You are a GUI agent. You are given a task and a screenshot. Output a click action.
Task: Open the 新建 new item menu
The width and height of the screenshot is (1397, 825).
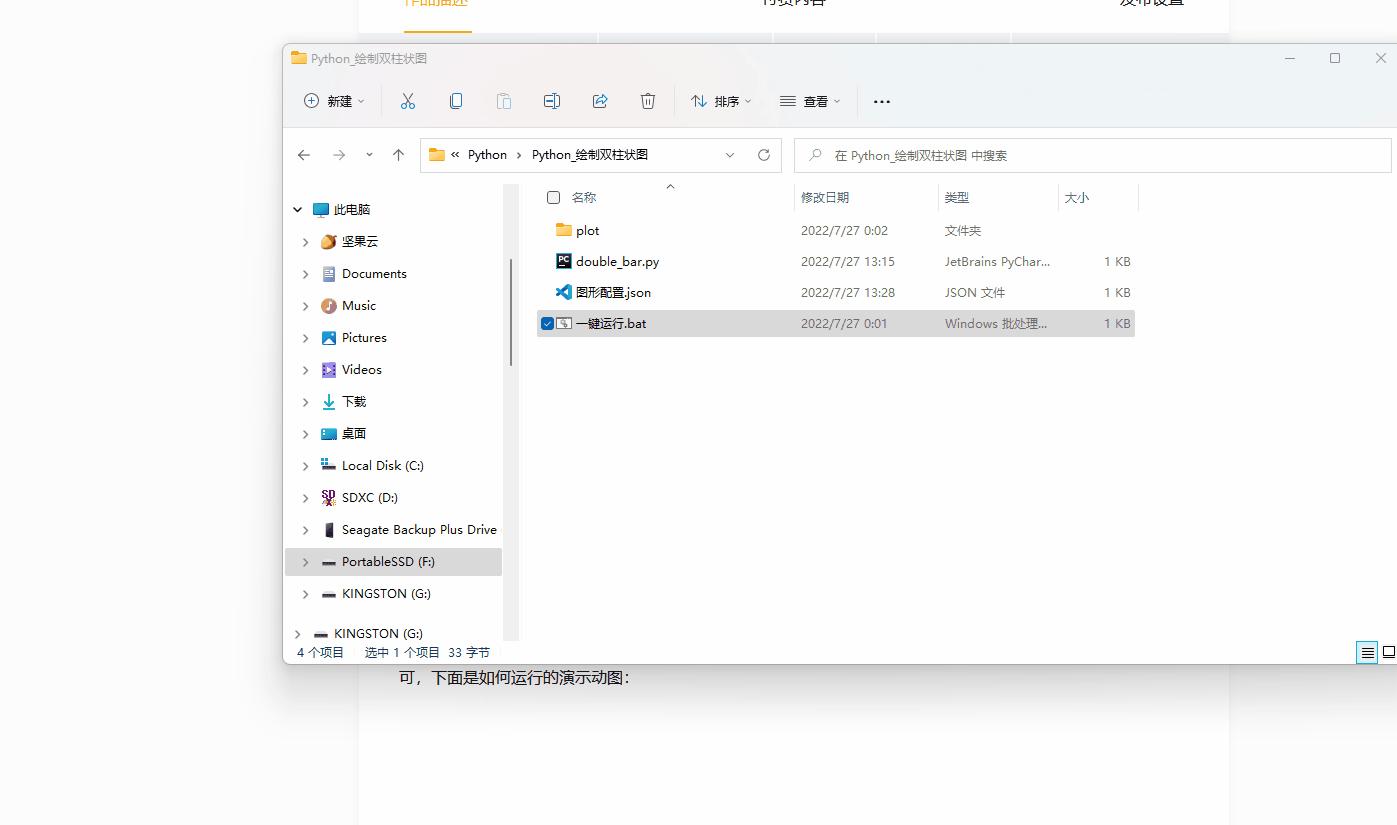coord(334,101)
